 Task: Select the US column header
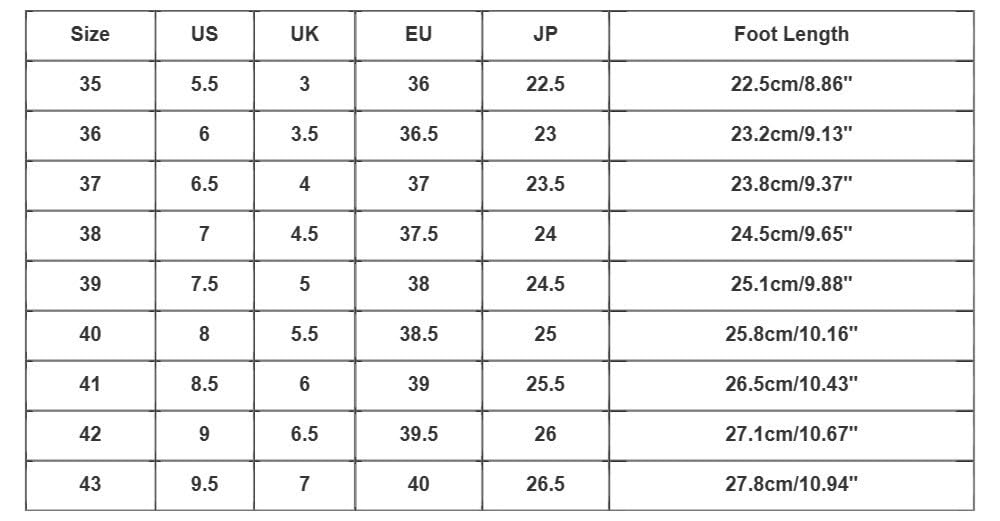click(204, 34)
